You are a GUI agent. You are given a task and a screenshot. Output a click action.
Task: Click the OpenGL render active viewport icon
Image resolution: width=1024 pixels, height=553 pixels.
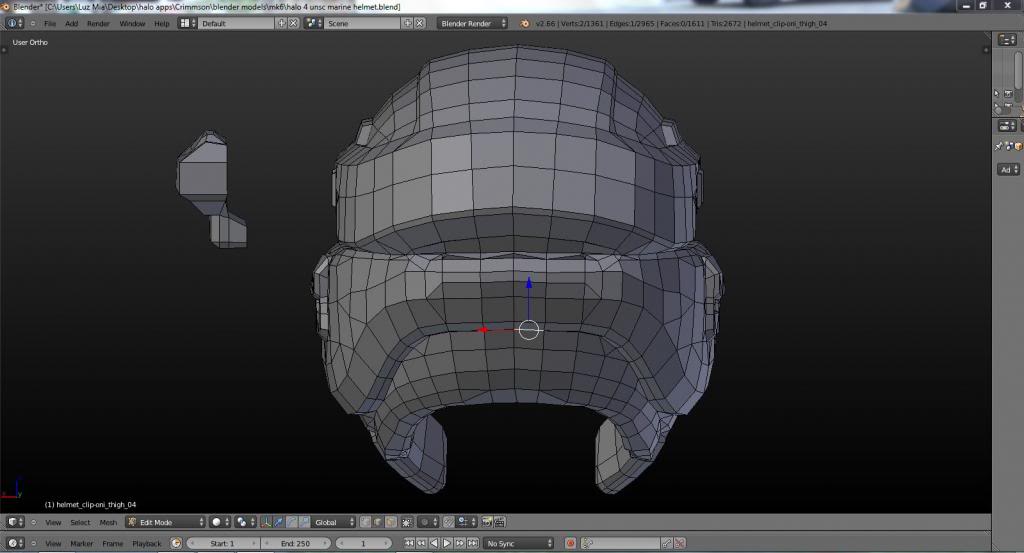point(487,522)
